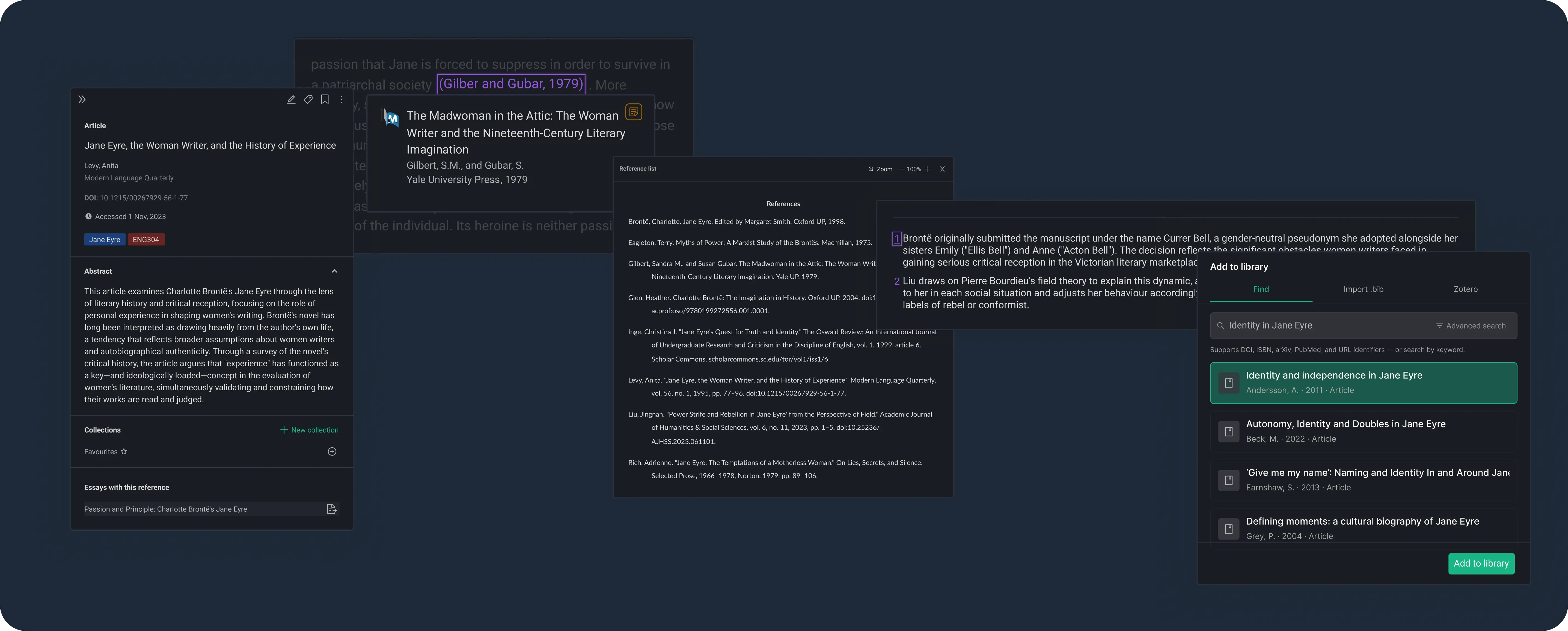Click The Madwoman in the Attic title

[516, 133]
